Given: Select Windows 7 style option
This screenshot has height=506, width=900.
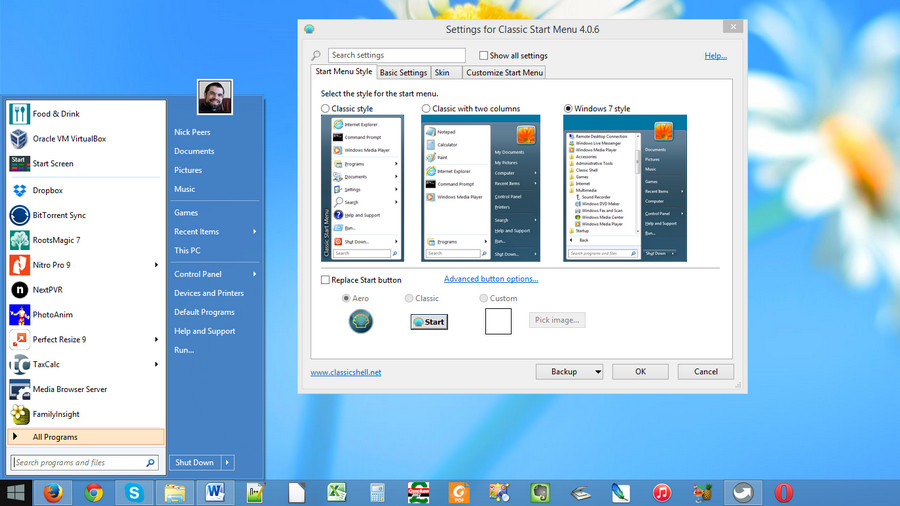Looking at the screenshot, I should (x=568, y=108).
